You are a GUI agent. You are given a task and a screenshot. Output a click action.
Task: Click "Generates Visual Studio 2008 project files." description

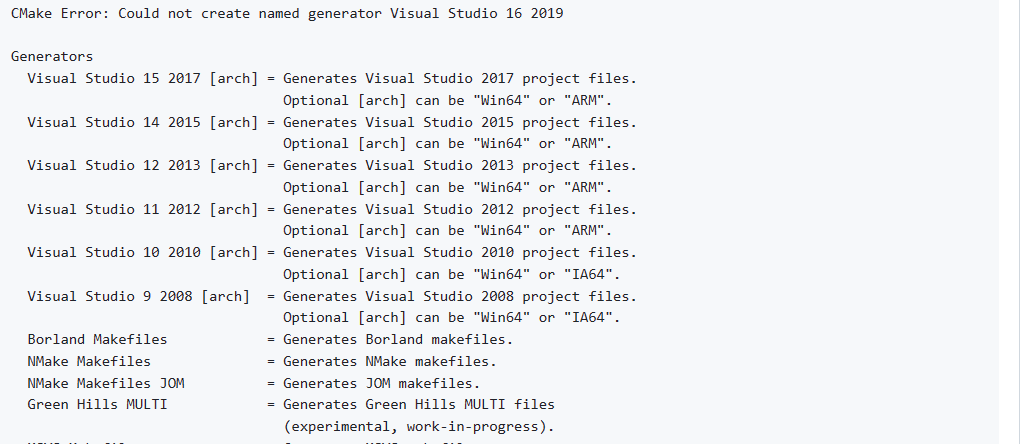click(x=460, y=296)
